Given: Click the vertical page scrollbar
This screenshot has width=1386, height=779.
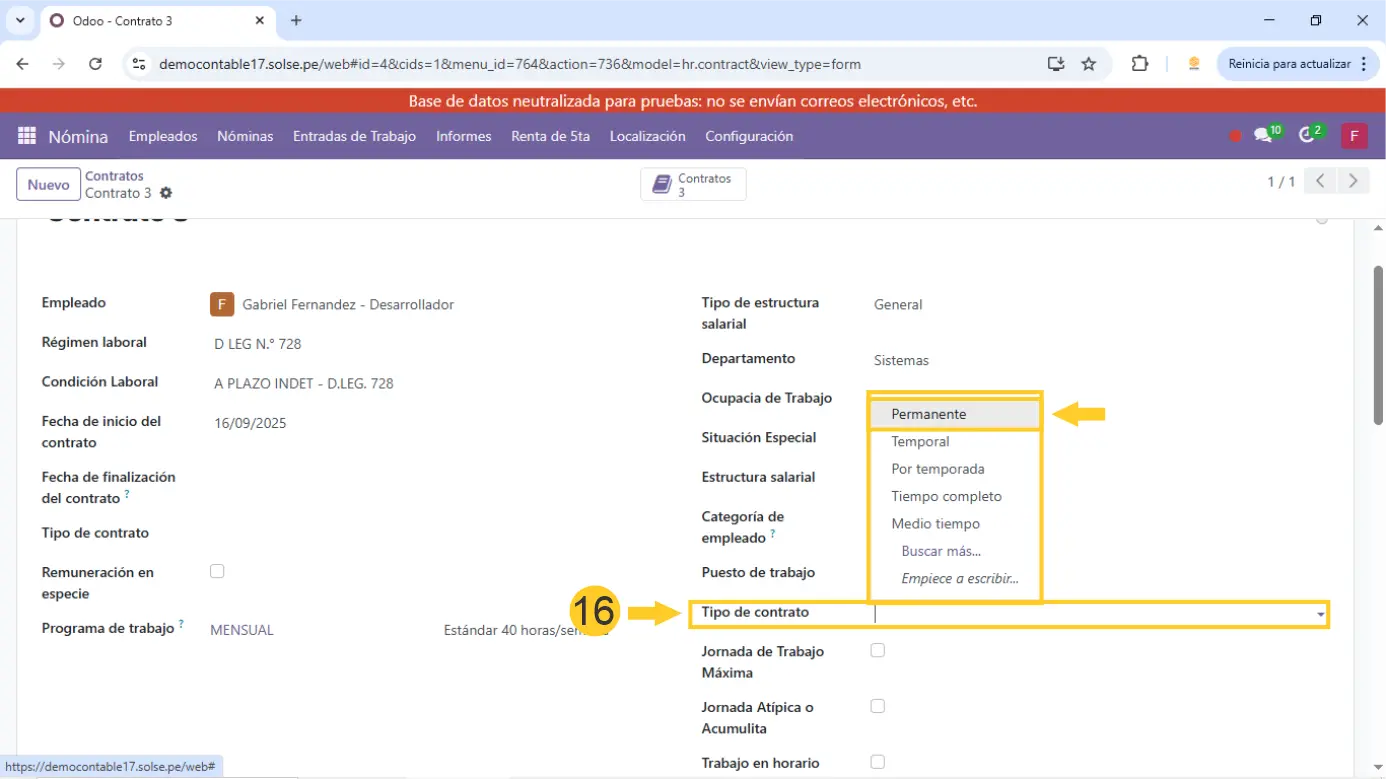Looking at the screenshot, I should click(1378, 345).
